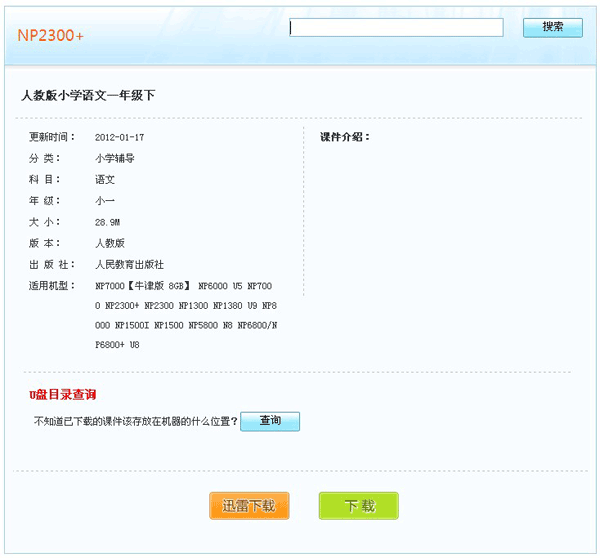This screenshot has width=600, height=558.
Task: Click the 迅雷下载 orange button
Action: point(249,506)
